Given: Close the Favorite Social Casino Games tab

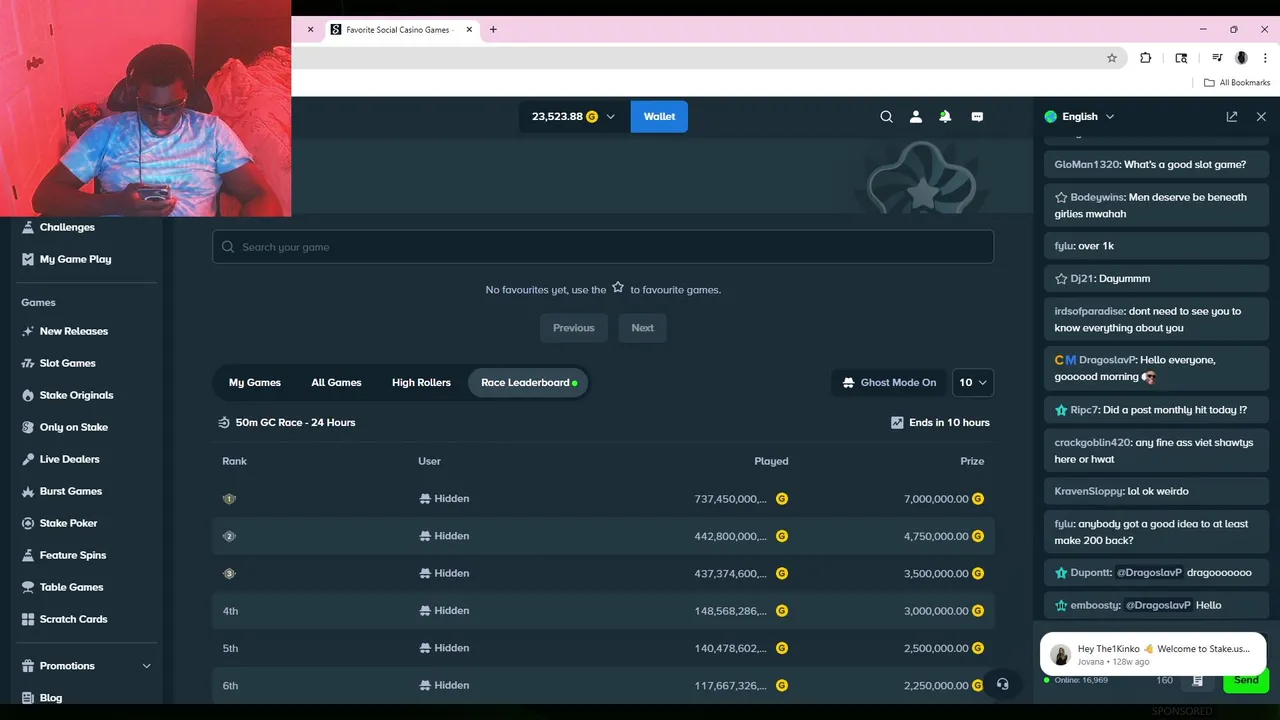Looking at the screenshot, I should [469, 30].
